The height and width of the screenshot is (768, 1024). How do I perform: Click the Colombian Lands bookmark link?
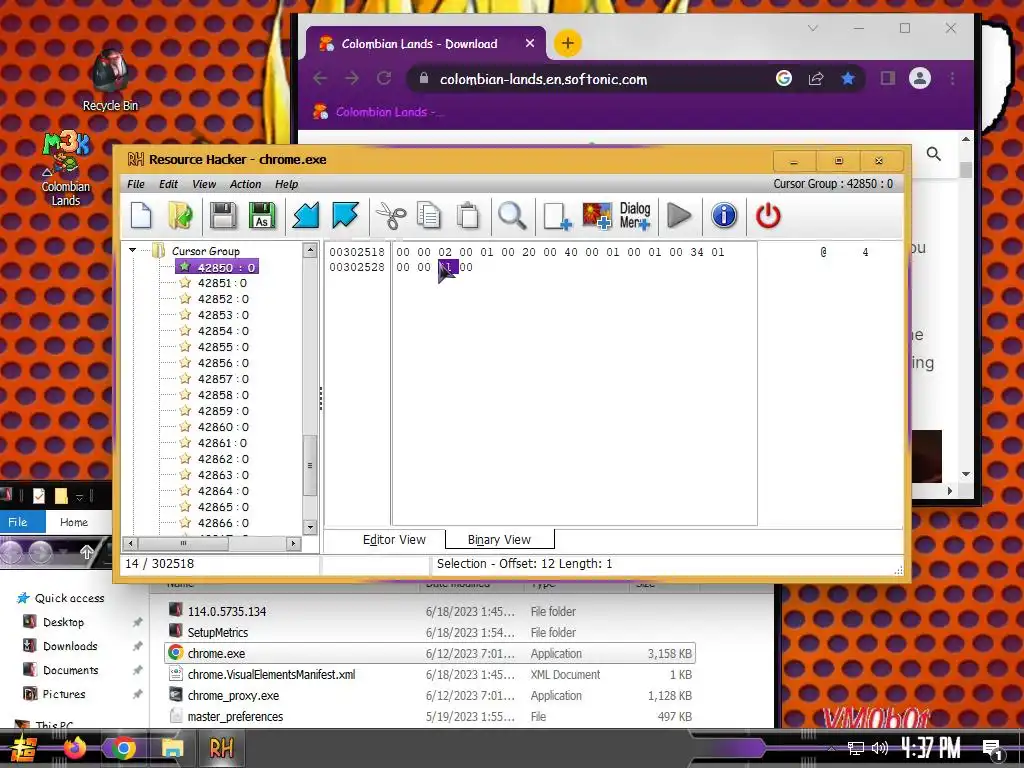click(x=379, y=112)
